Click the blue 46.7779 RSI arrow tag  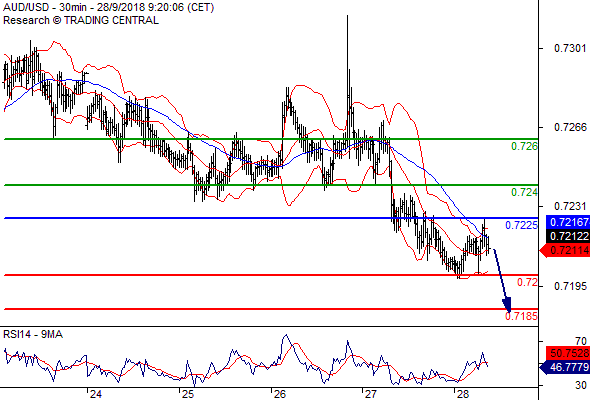(565, 367)
